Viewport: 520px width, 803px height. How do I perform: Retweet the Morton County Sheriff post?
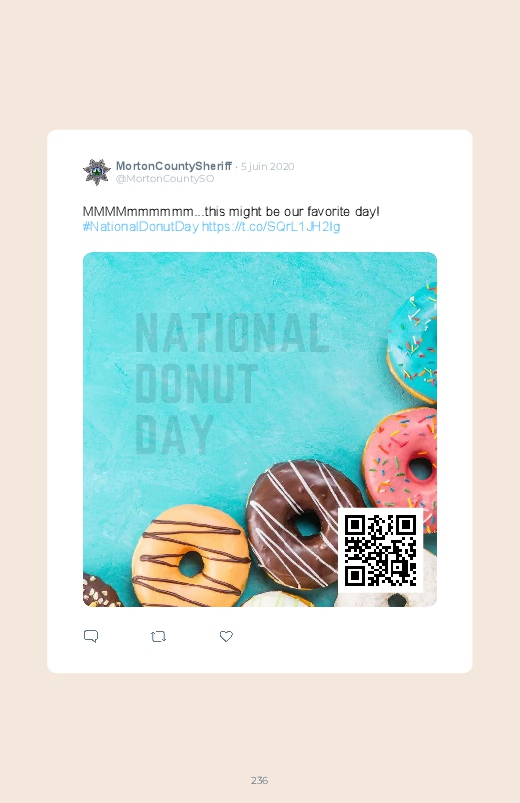point(158,637)
